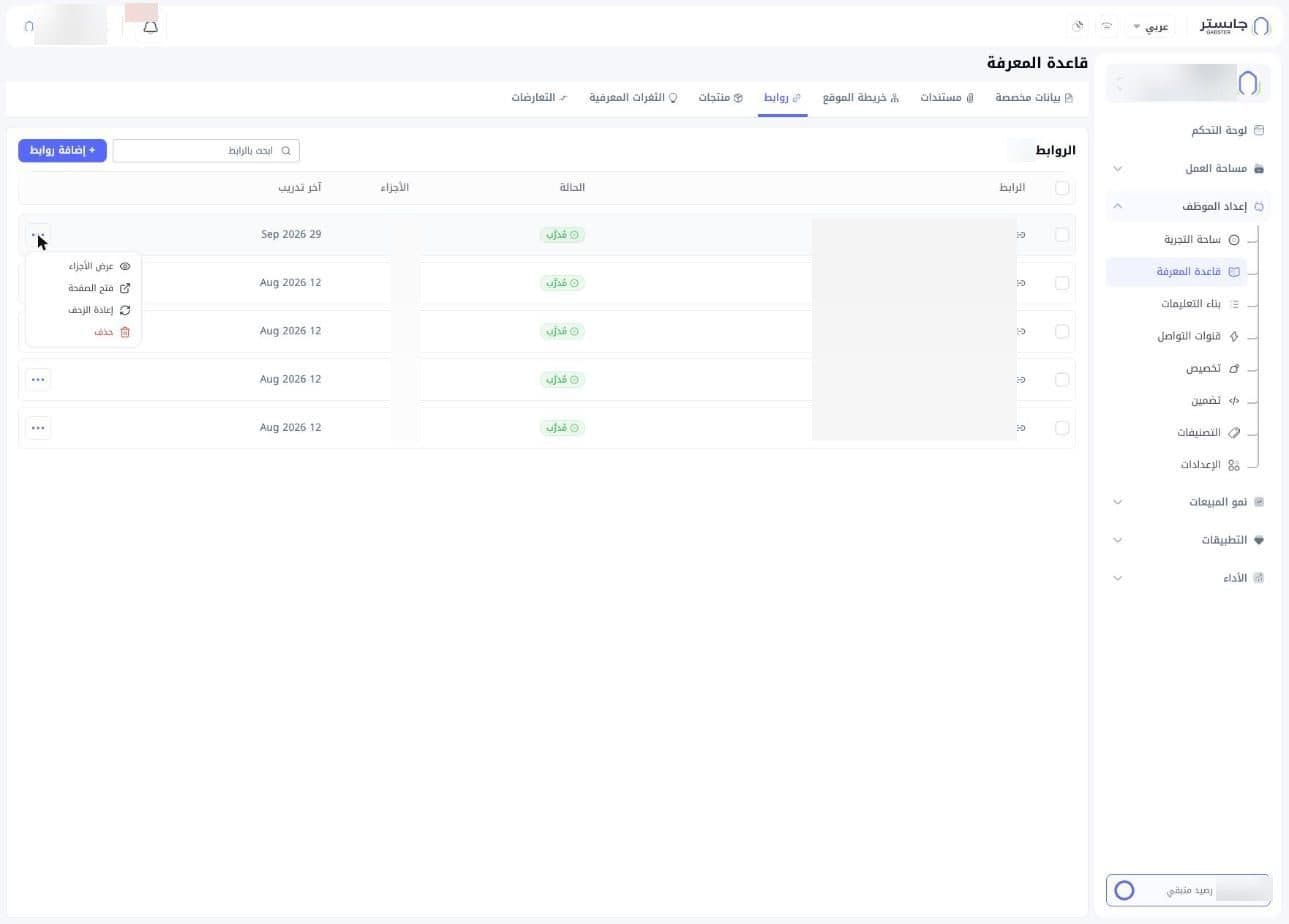The width and height of the screenshot is (1289, 924).
Task: Open التصنيفات tags page
Action: coord(1208,433)
